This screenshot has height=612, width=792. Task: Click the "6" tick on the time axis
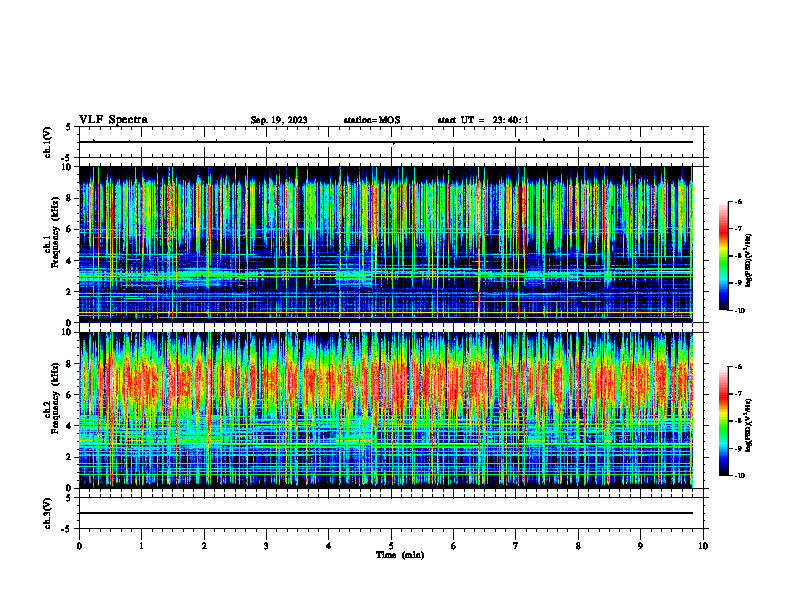tap(454, 546)
